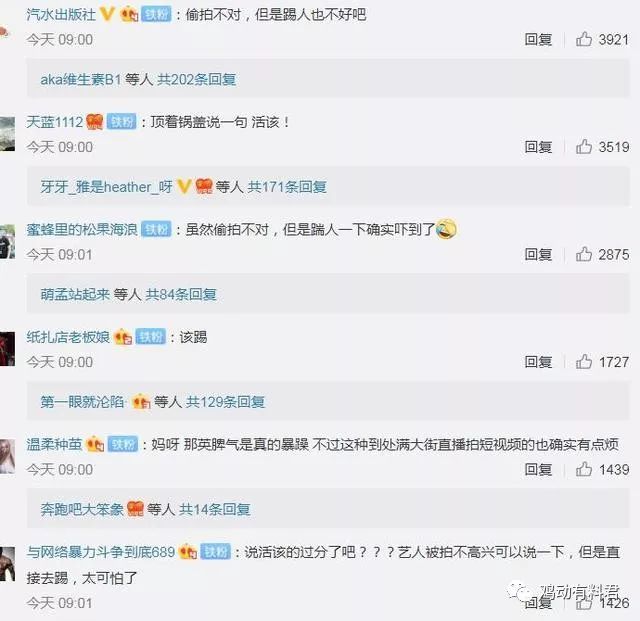
Task: Click avatar thumbnail of 温柔种茧
Action: (x=7, y=456)
